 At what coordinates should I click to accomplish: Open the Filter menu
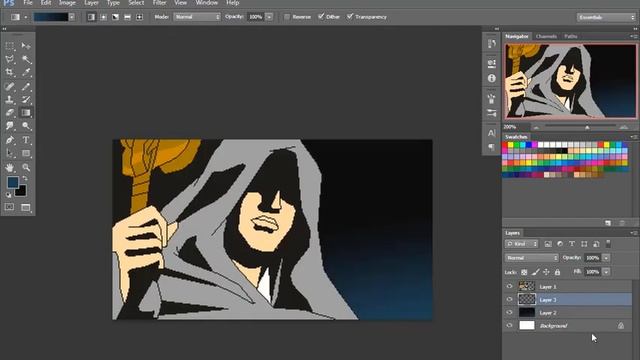point(159,3)
